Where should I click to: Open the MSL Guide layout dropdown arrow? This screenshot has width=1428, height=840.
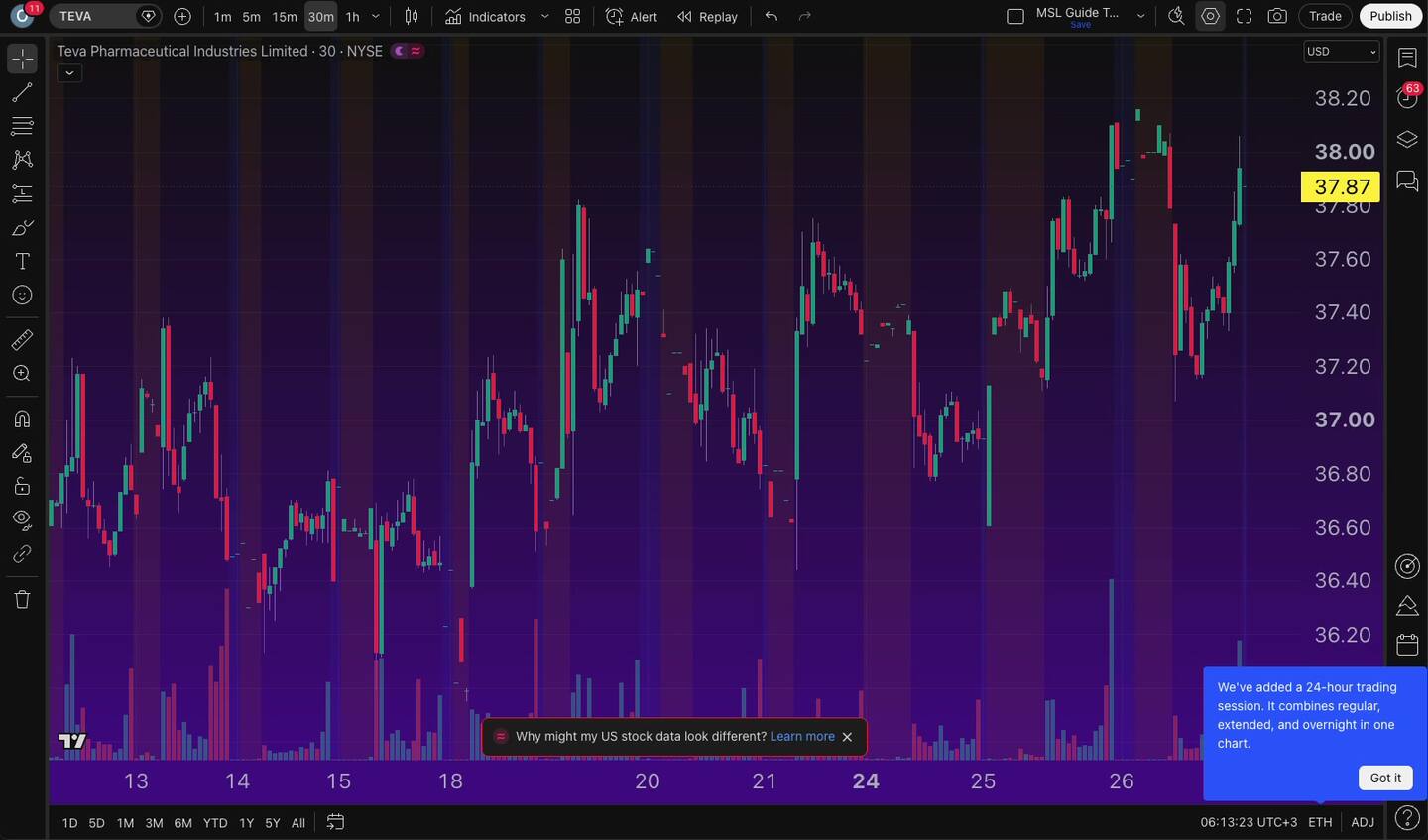click(x=1140, y=16)
